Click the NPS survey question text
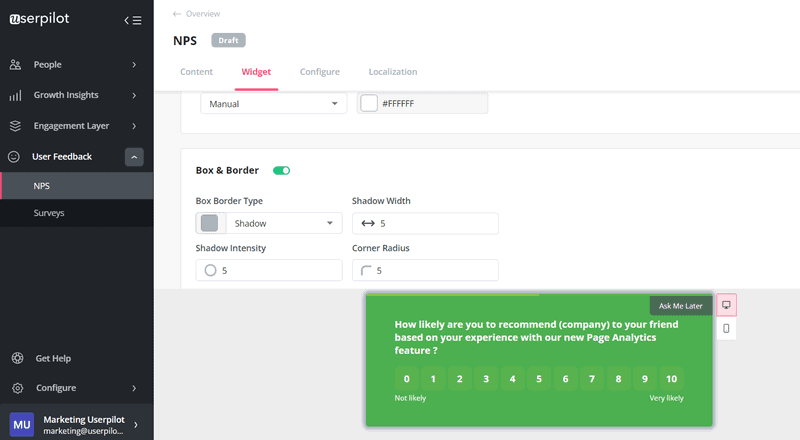This screenshot has height=440, width=800. pos(536,337)
